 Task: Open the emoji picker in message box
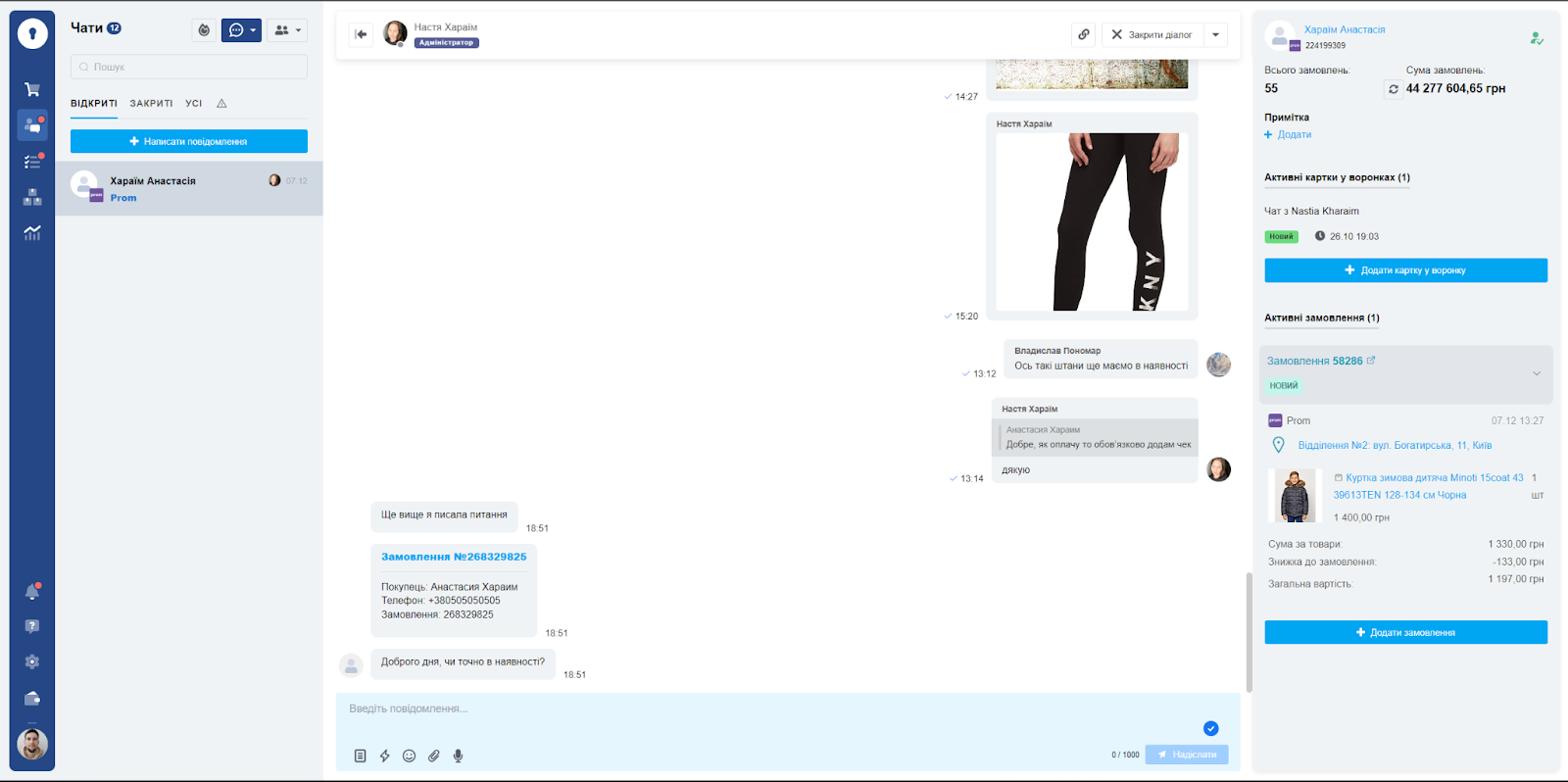tap(410, 756)
